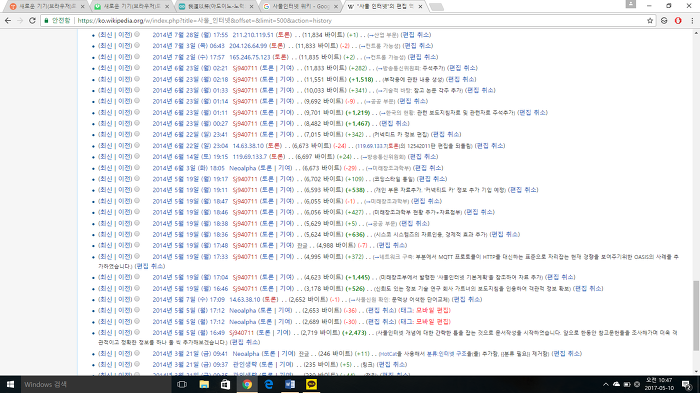
Task: Open the taskbar clock showing 오전 10:47
Action: click(659, 385)
